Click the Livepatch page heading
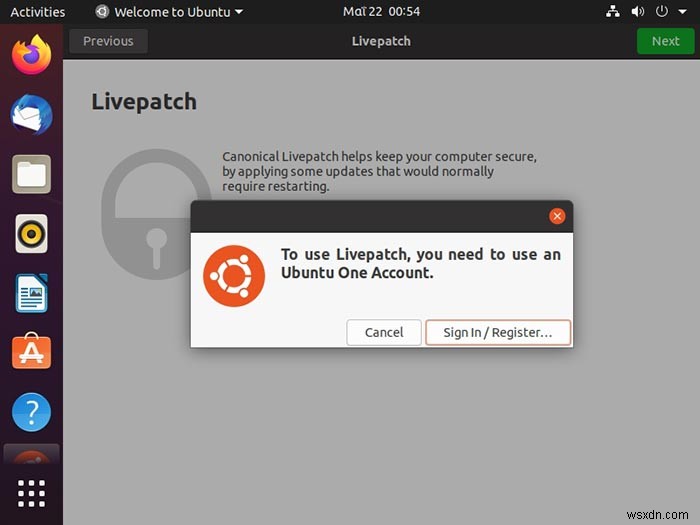This screenshot has height=525, width=700. coord(144,102)
